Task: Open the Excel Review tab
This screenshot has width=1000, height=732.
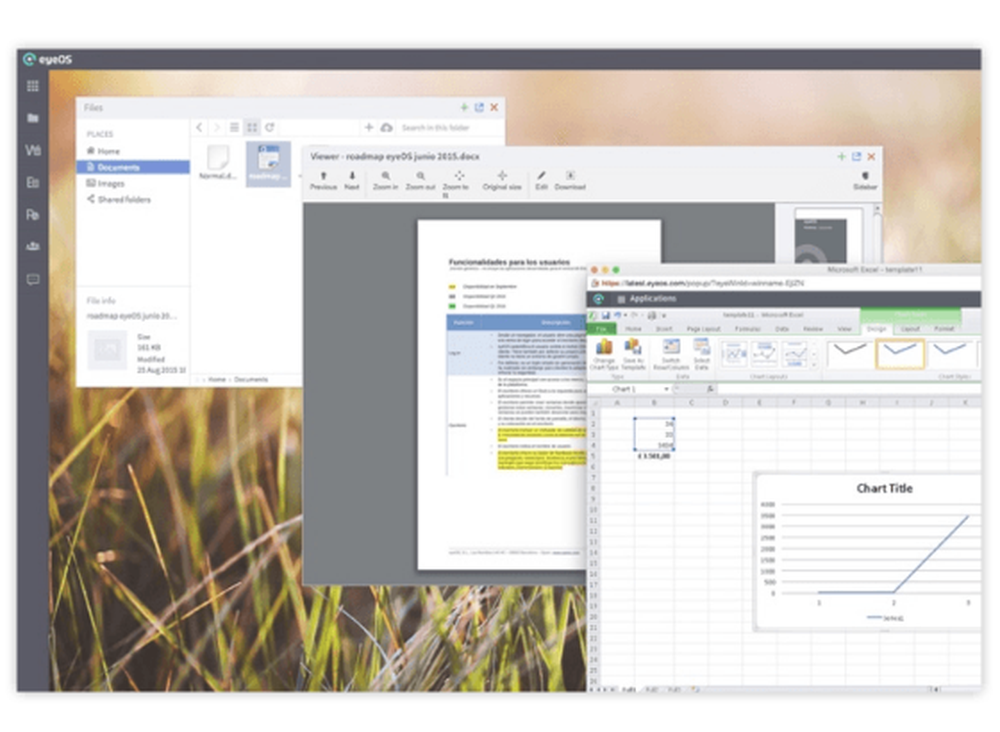Action: click(x=812, y=328)
